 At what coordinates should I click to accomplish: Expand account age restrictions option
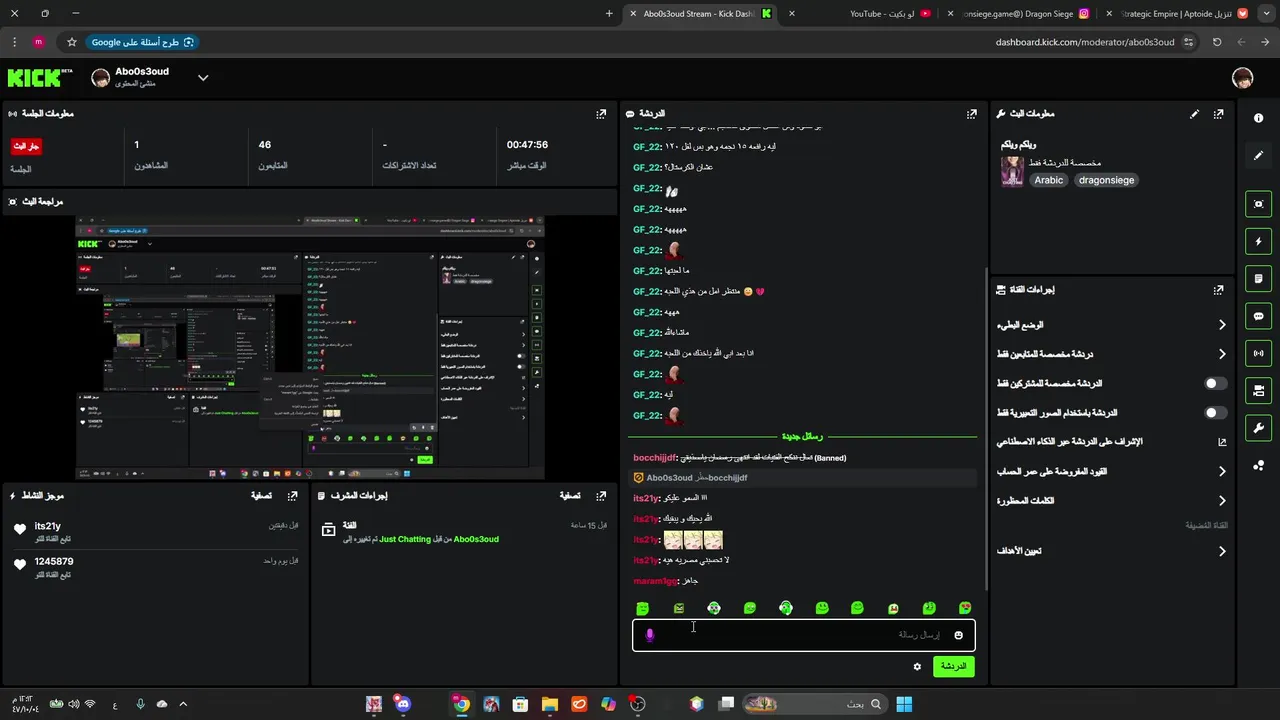(x=1110, y=471)
